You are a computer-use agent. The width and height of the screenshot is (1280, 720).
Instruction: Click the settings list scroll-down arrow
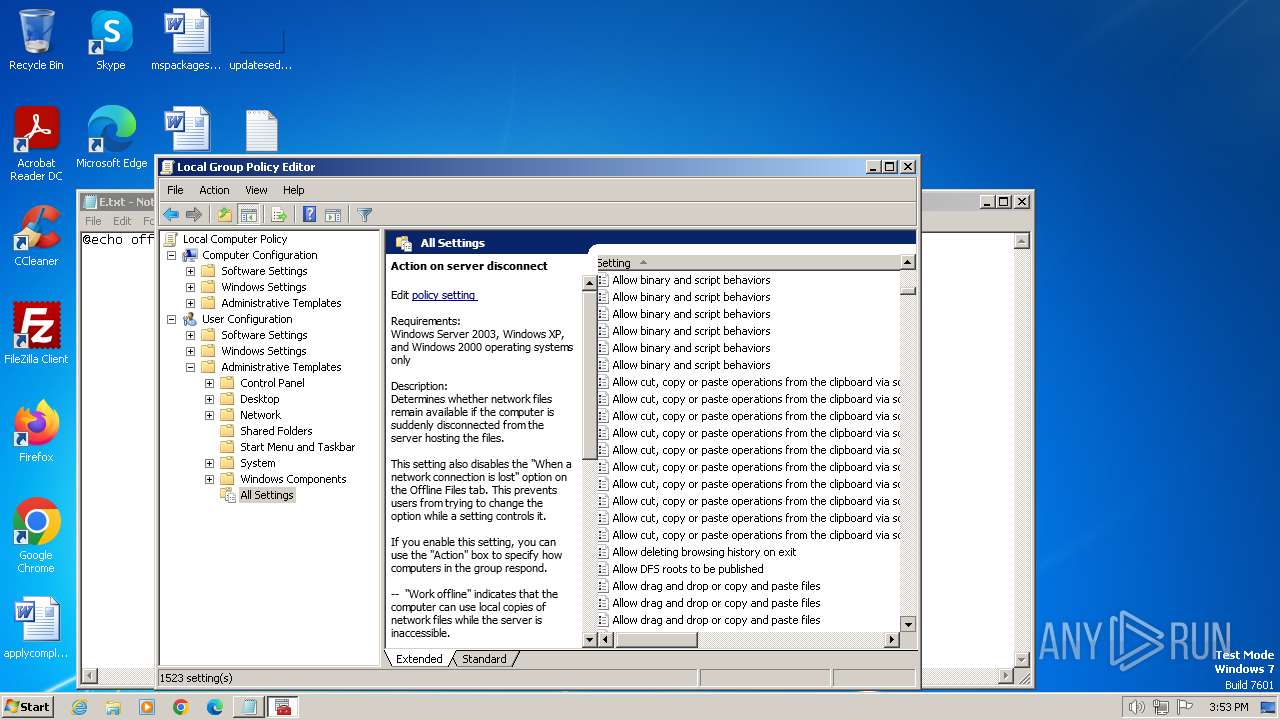tap(907, 624)
